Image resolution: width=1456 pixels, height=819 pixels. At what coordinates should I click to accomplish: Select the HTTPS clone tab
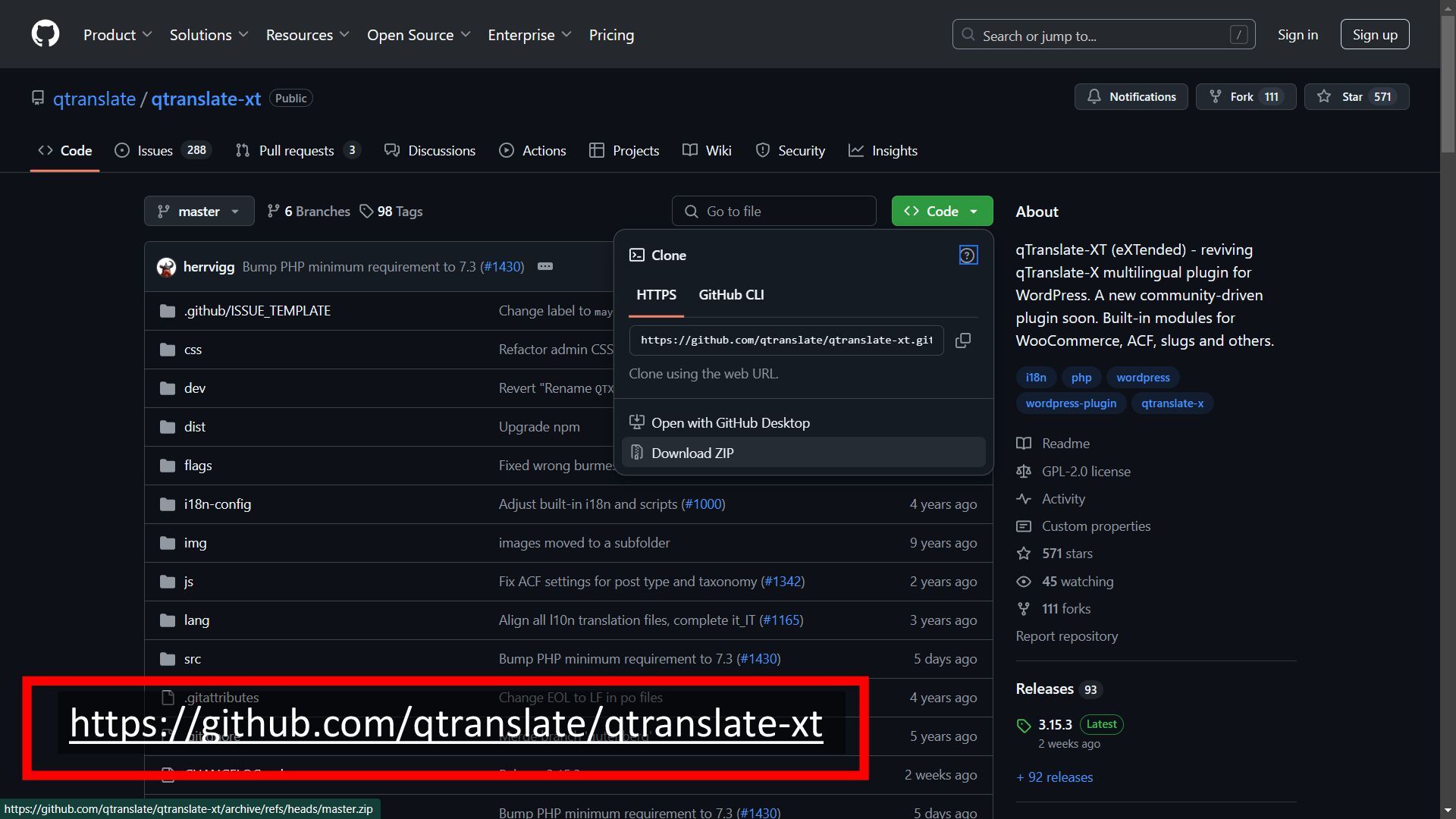656,295
